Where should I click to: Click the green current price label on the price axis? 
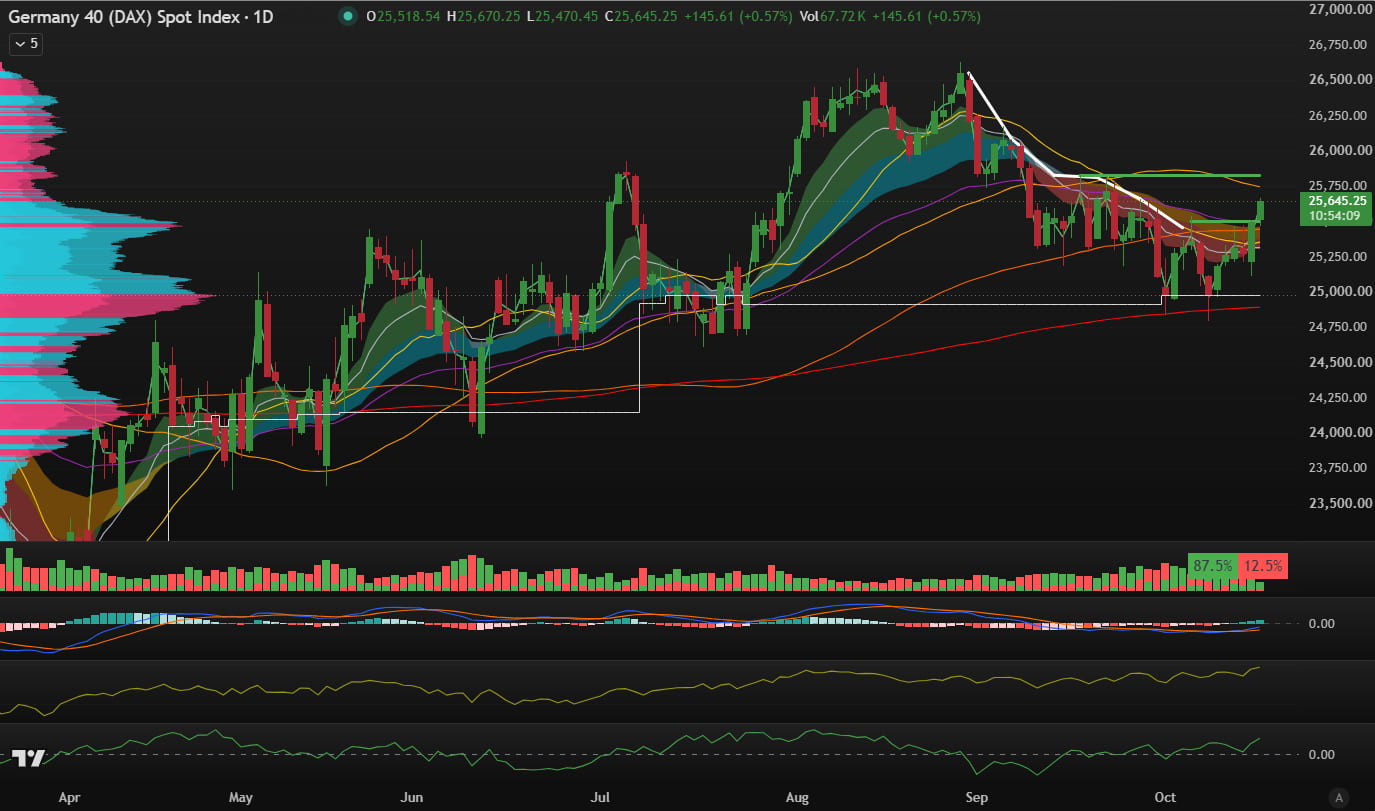tap(1335, 208)
